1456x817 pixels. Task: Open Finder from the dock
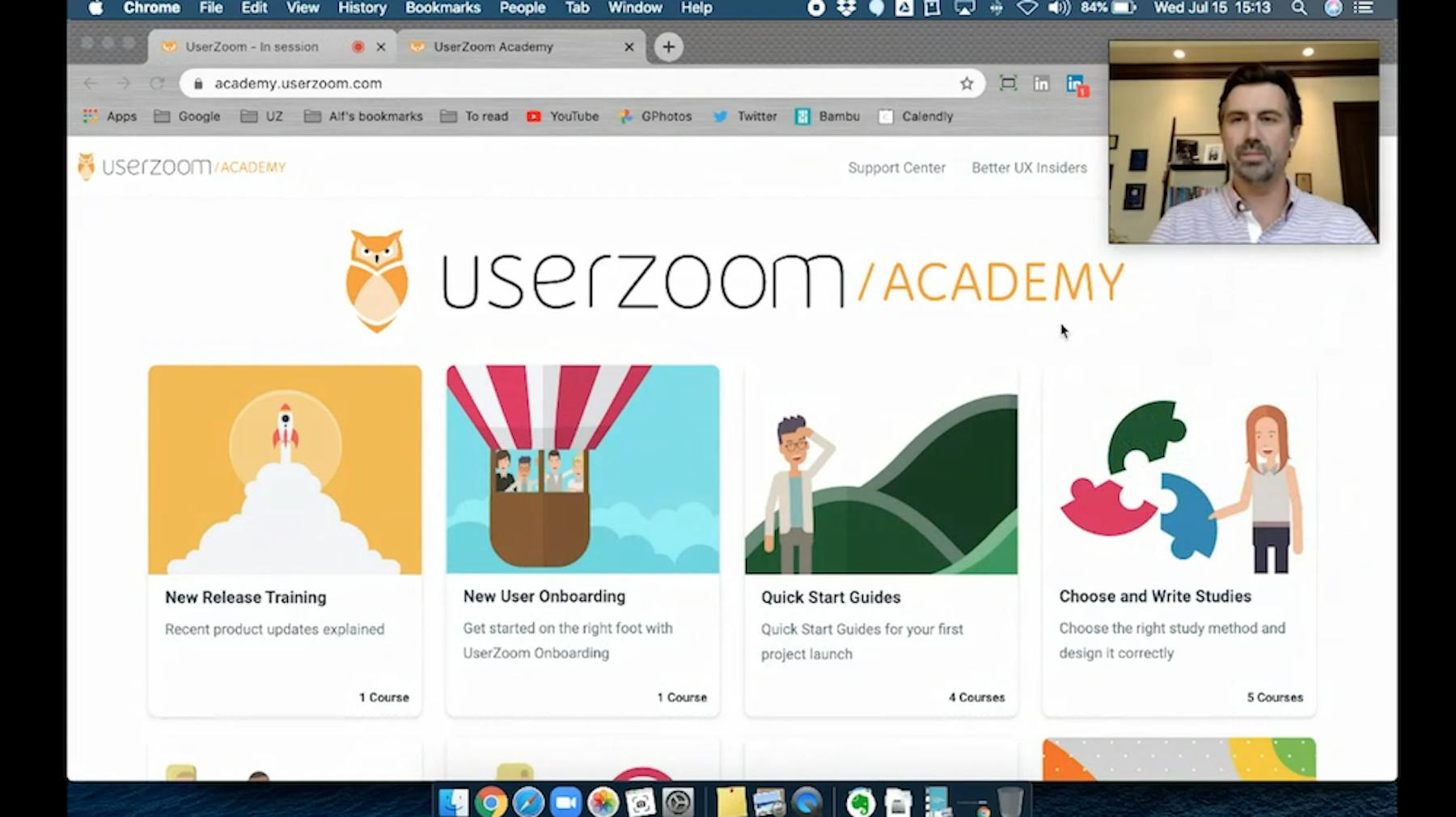pyautogui.click(x=454, y=802)
